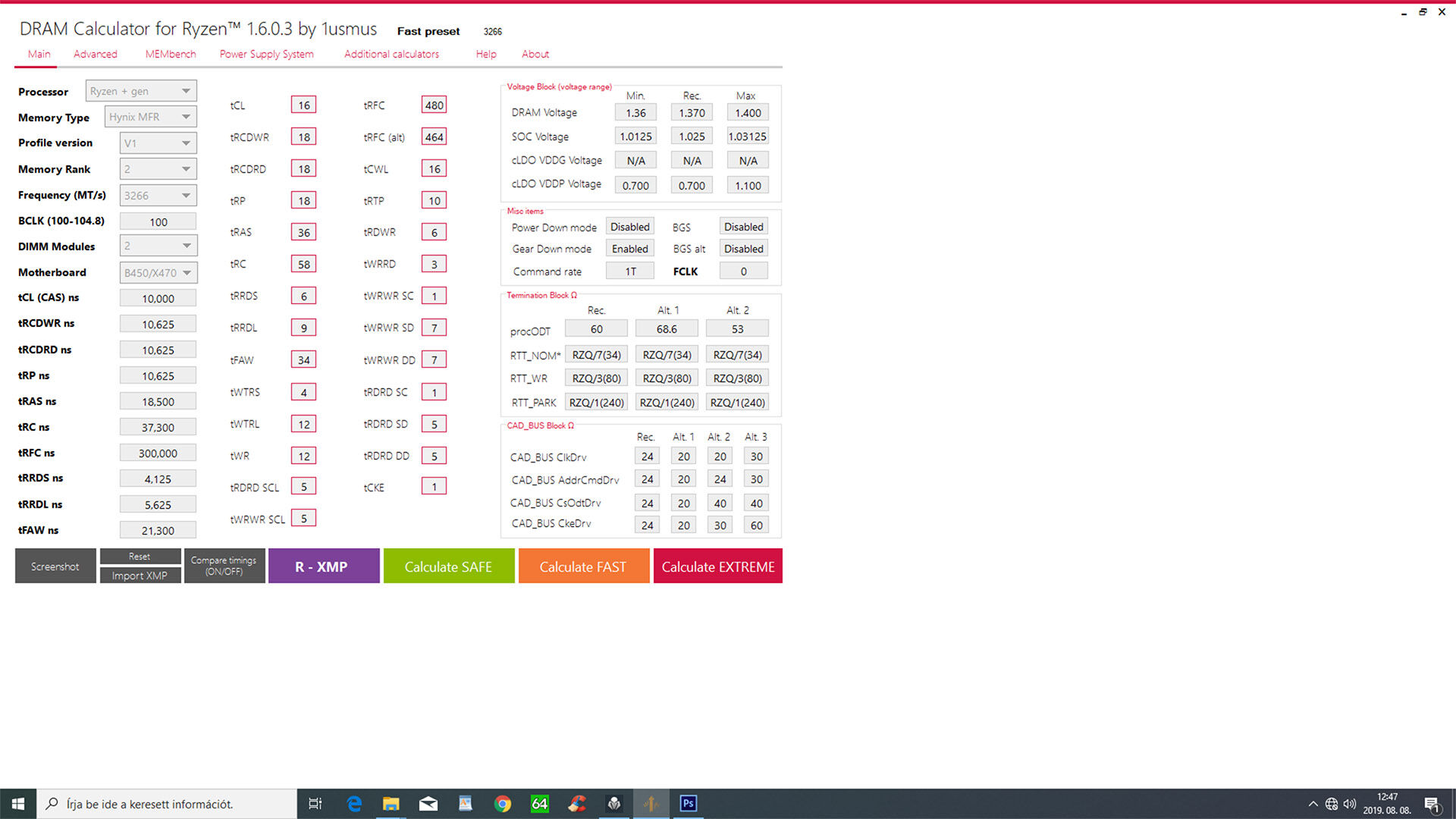The image size is (1456, 819).
Task: Click the Reset button
Action: point(140,557)
